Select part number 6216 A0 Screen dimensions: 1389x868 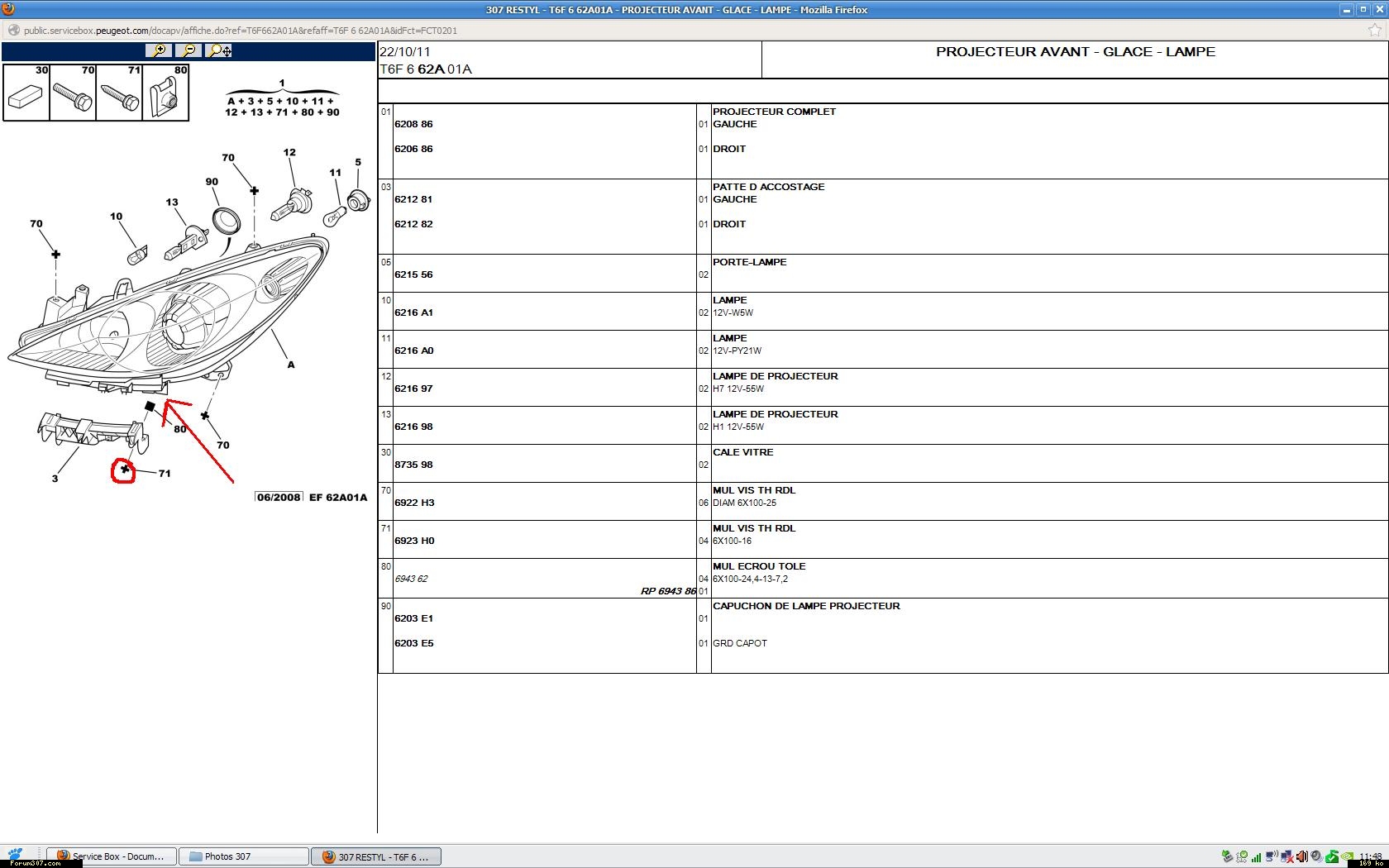413,351
